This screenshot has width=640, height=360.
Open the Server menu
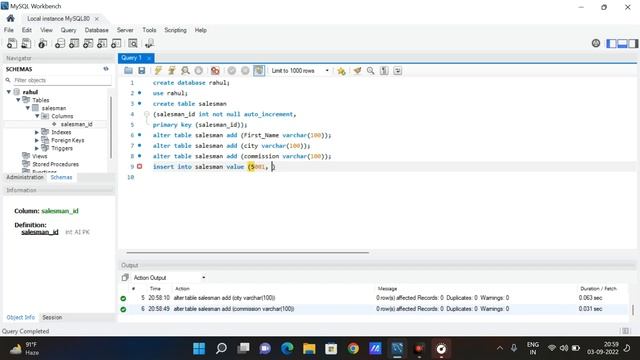click(x=125, y=30)
